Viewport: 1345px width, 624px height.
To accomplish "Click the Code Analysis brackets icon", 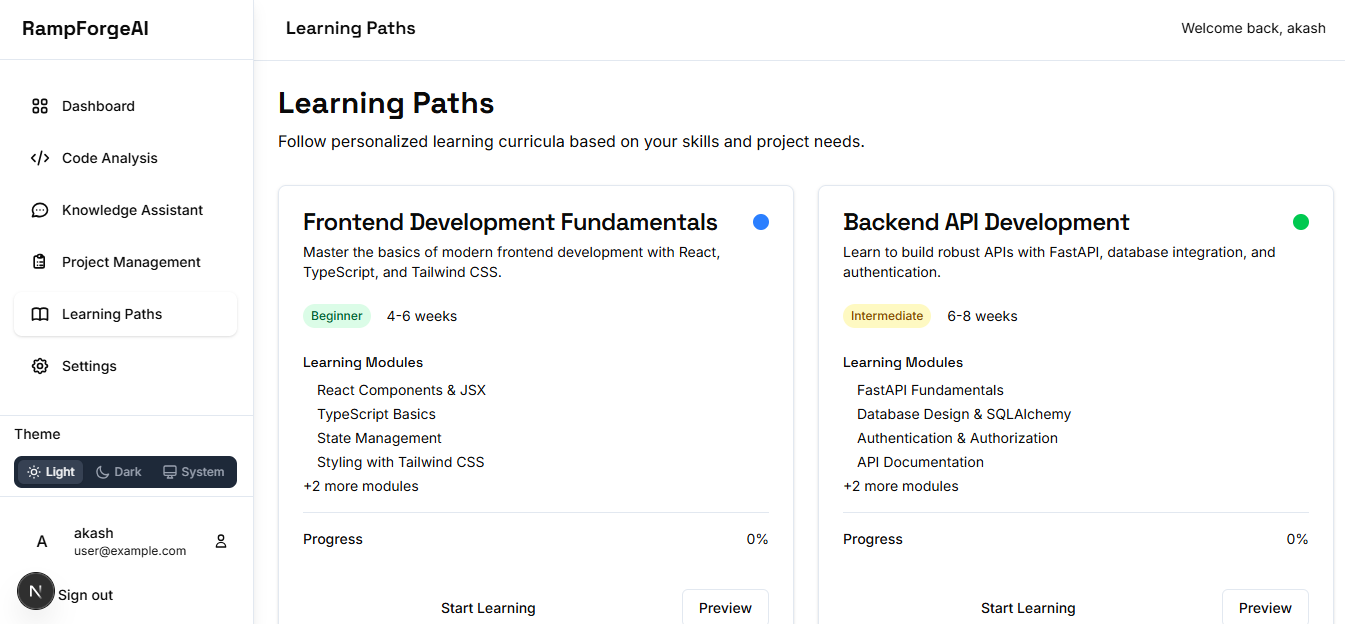I will (40, 158).
